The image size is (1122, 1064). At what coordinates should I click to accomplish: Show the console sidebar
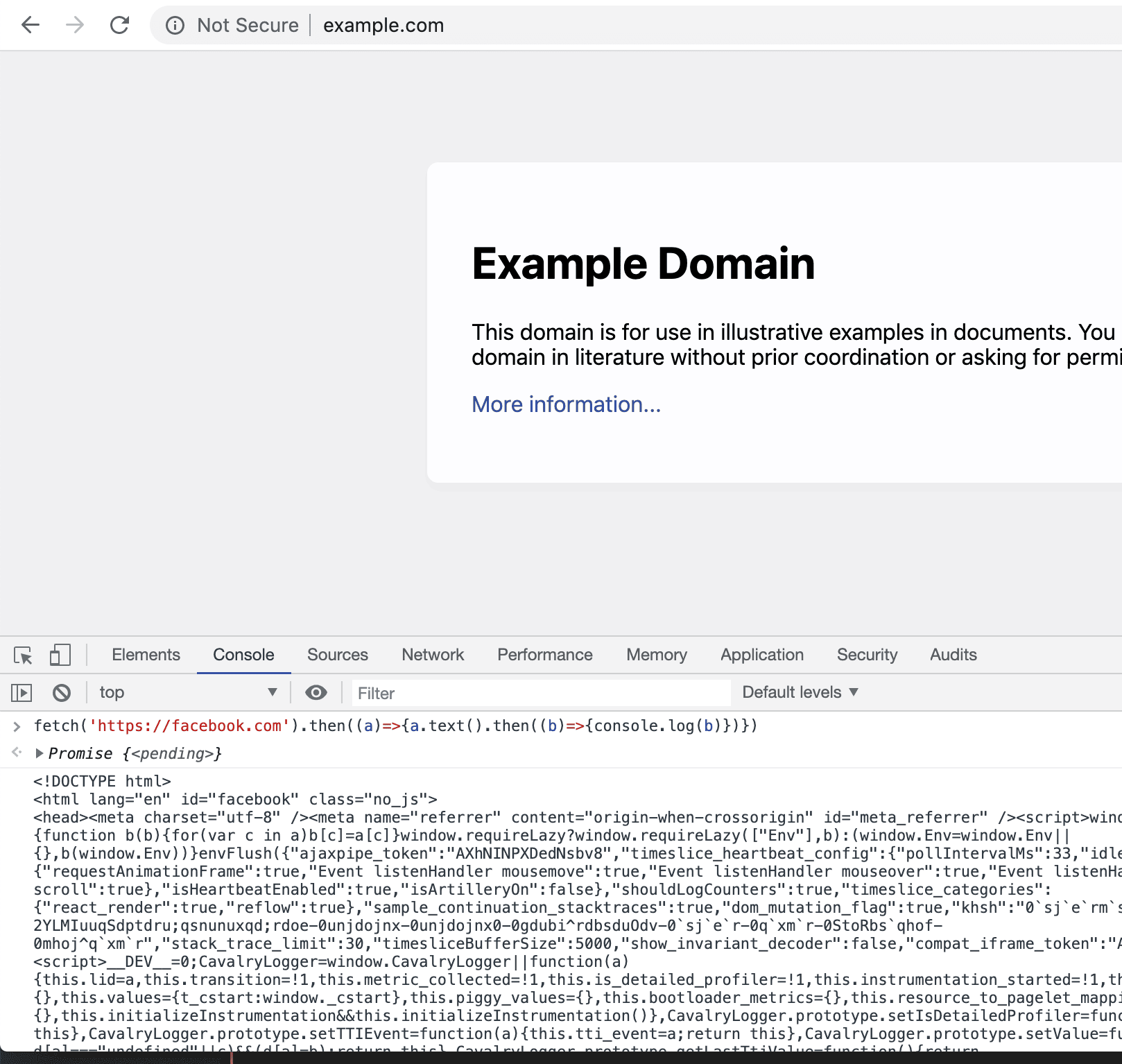(x=21, y=692)
